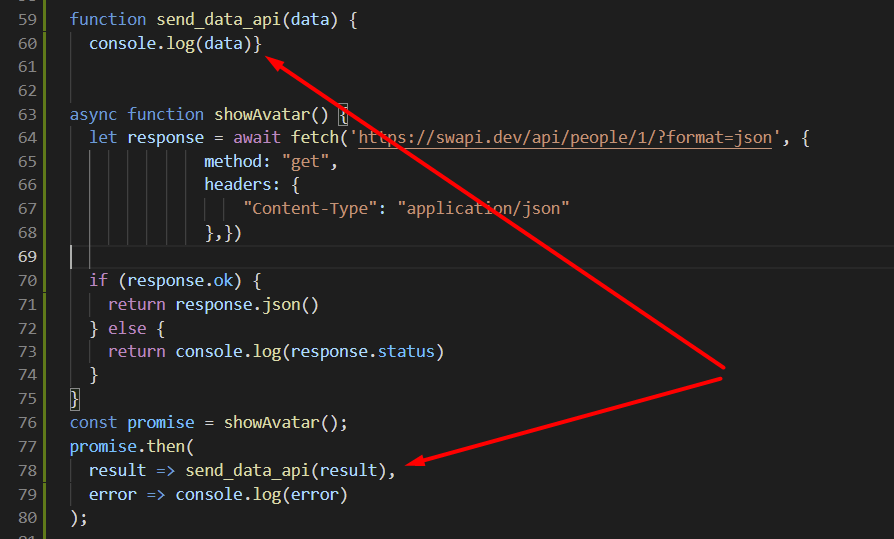Click the "application/json" string on line 67
Image resolution: width=894 pixels, height=539 pixels.
[483, 209]
